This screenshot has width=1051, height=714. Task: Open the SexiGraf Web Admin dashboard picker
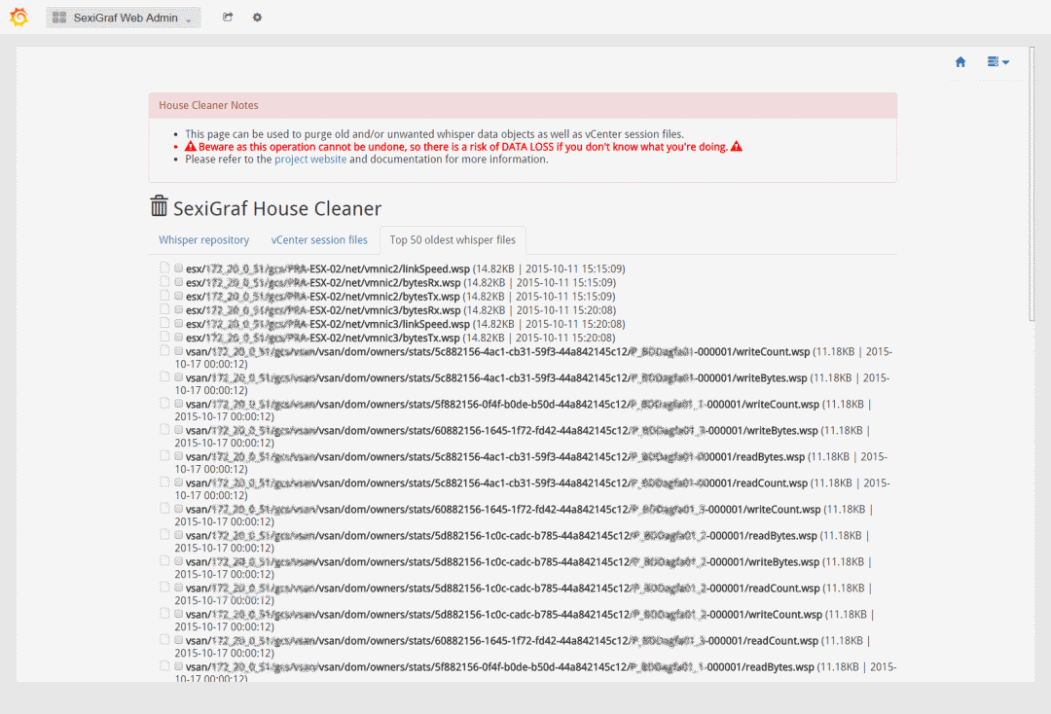click(x=123, y=17)
